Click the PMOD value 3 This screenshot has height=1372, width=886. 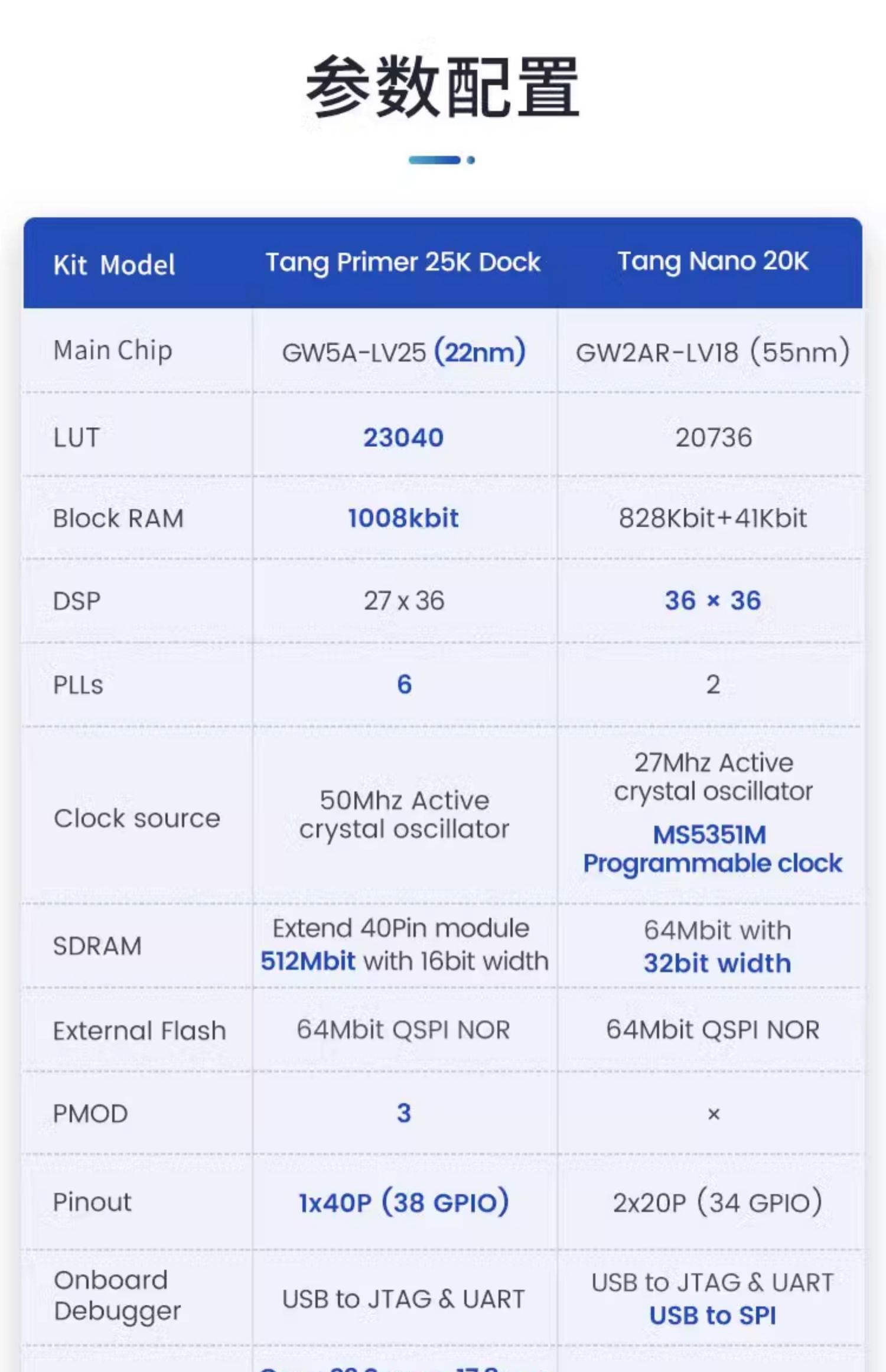404,1113
